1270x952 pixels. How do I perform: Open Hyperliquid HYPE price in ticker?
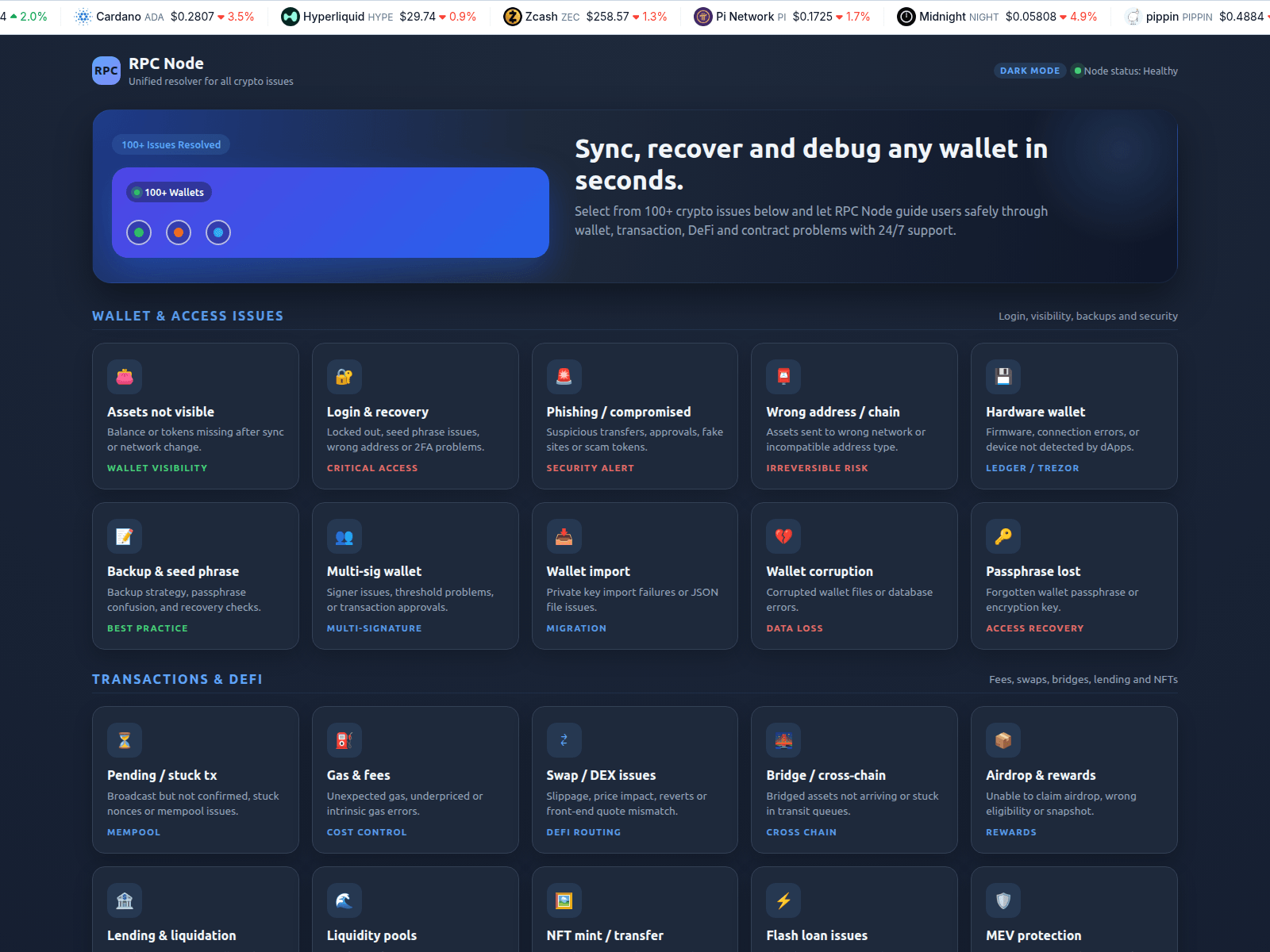(x=379, y=17)
